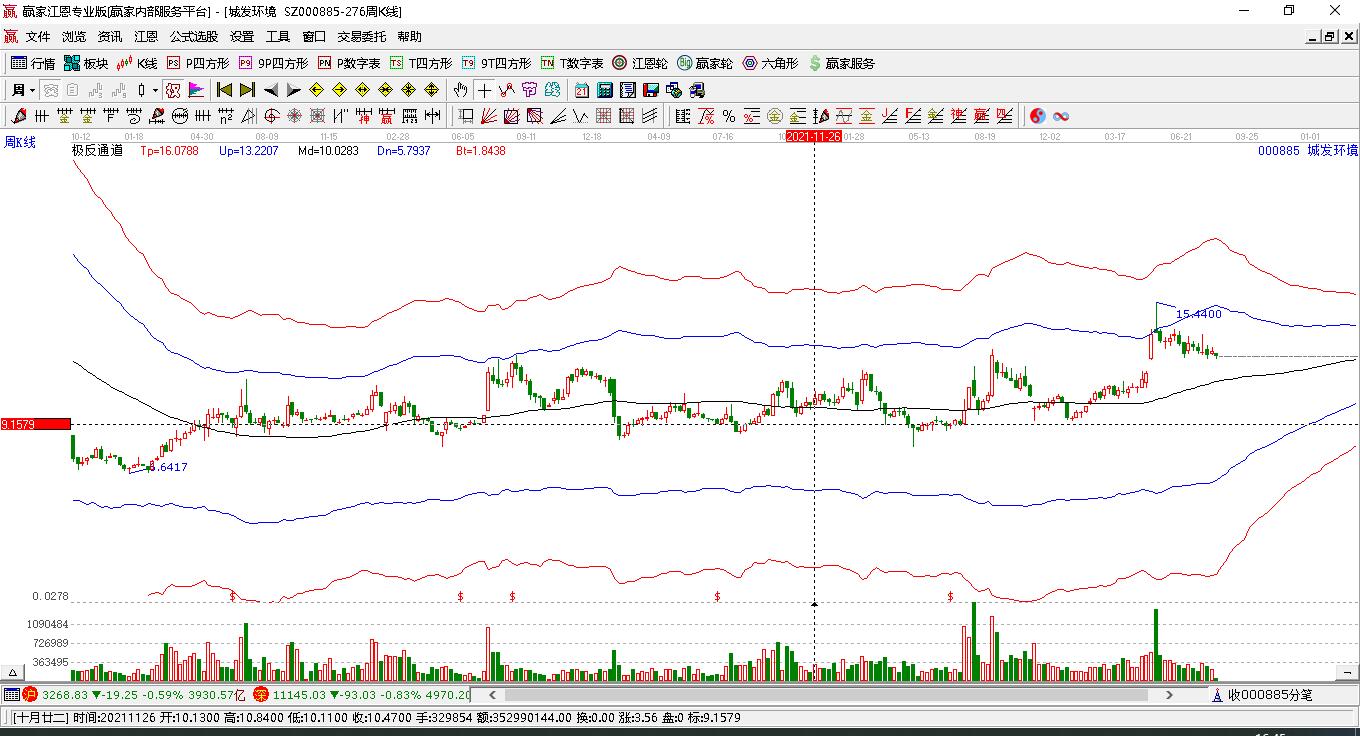
Task: Open the 六角形 hexagon tool
Action: (770, 63)
